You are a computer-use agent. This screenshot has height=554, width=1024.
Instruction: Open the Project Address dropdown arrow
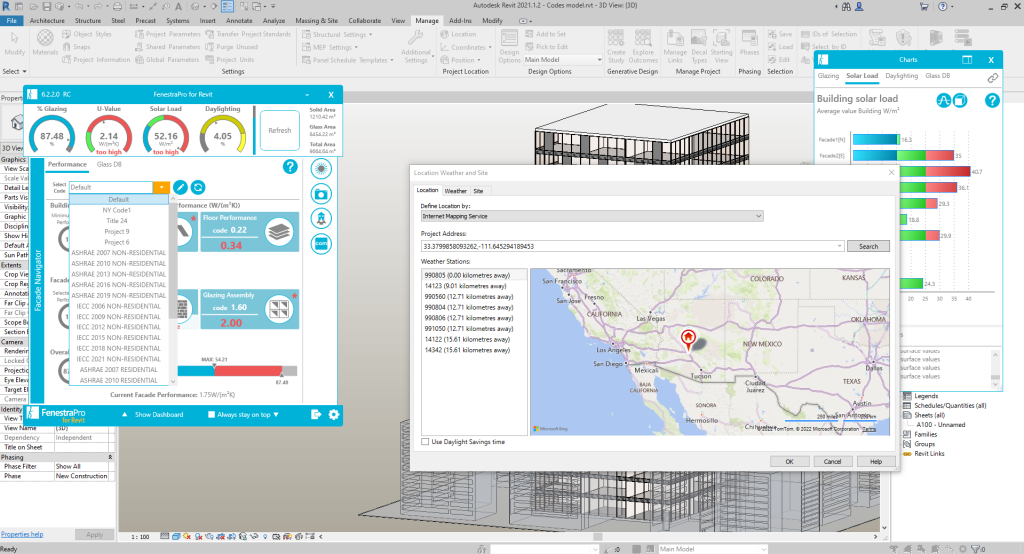pos(839,246)
